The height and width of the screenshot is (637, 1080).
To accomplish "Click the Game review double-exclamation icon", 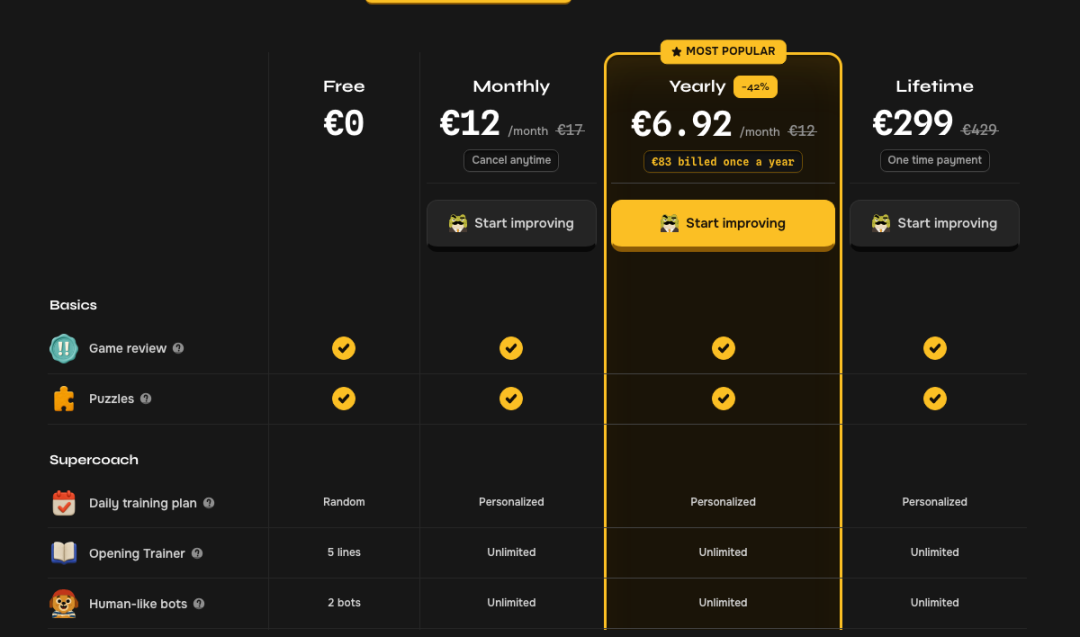I will [63, 348].
